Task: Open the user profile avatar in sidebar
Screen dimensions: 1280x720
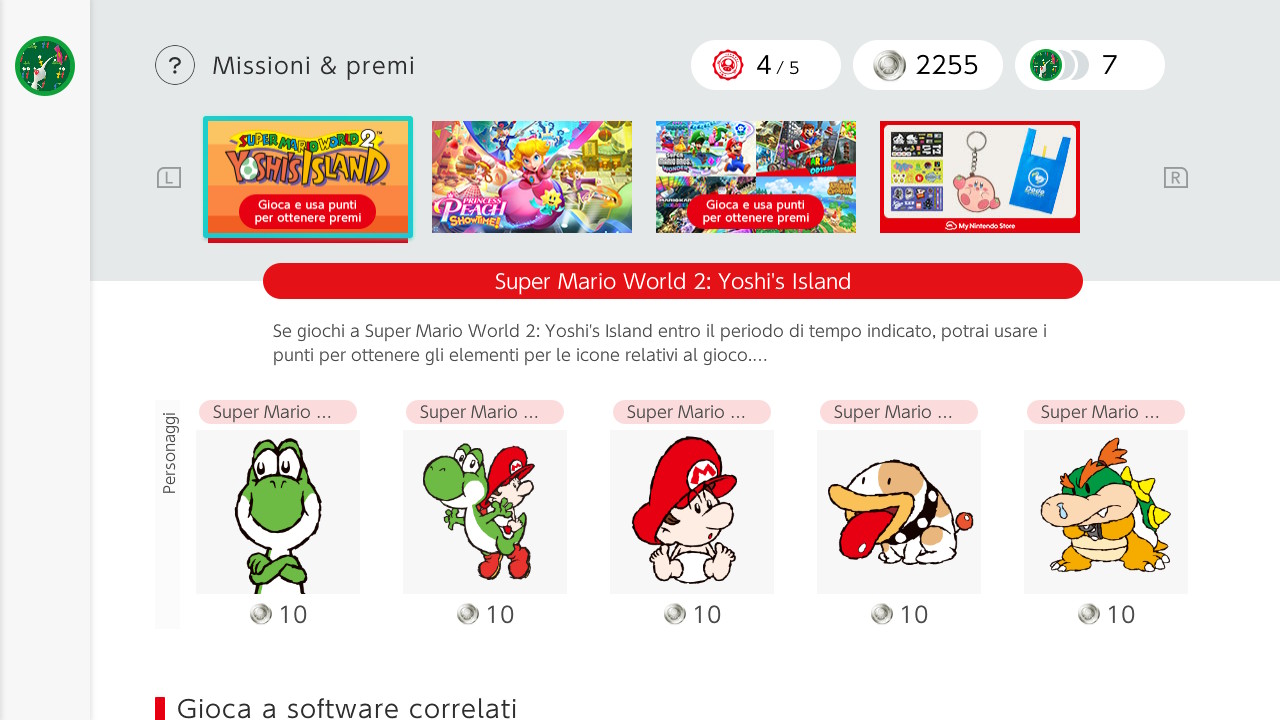Action: [45, 66]
